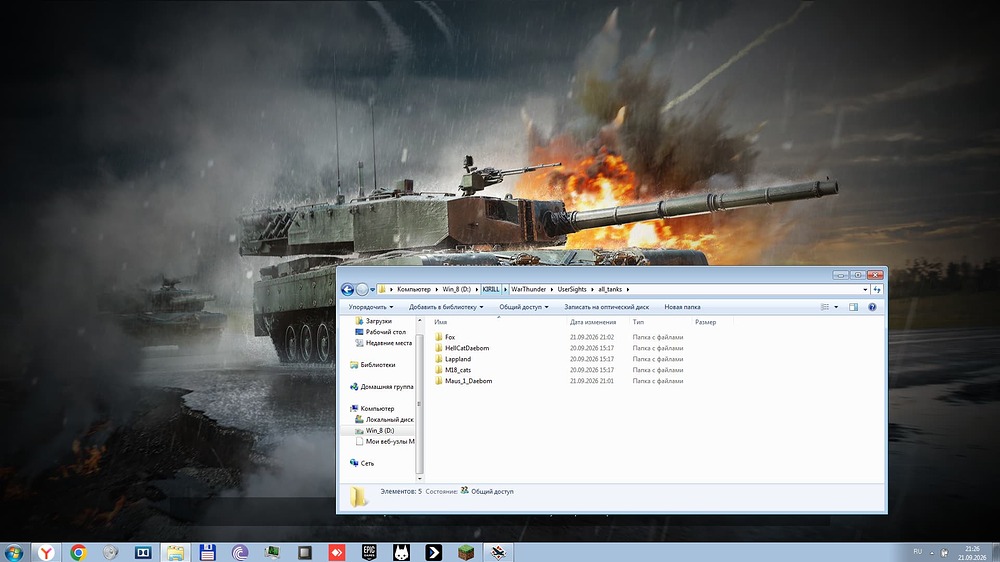
Task: Sort by Дата изменения column header
Action: point(593,322)
